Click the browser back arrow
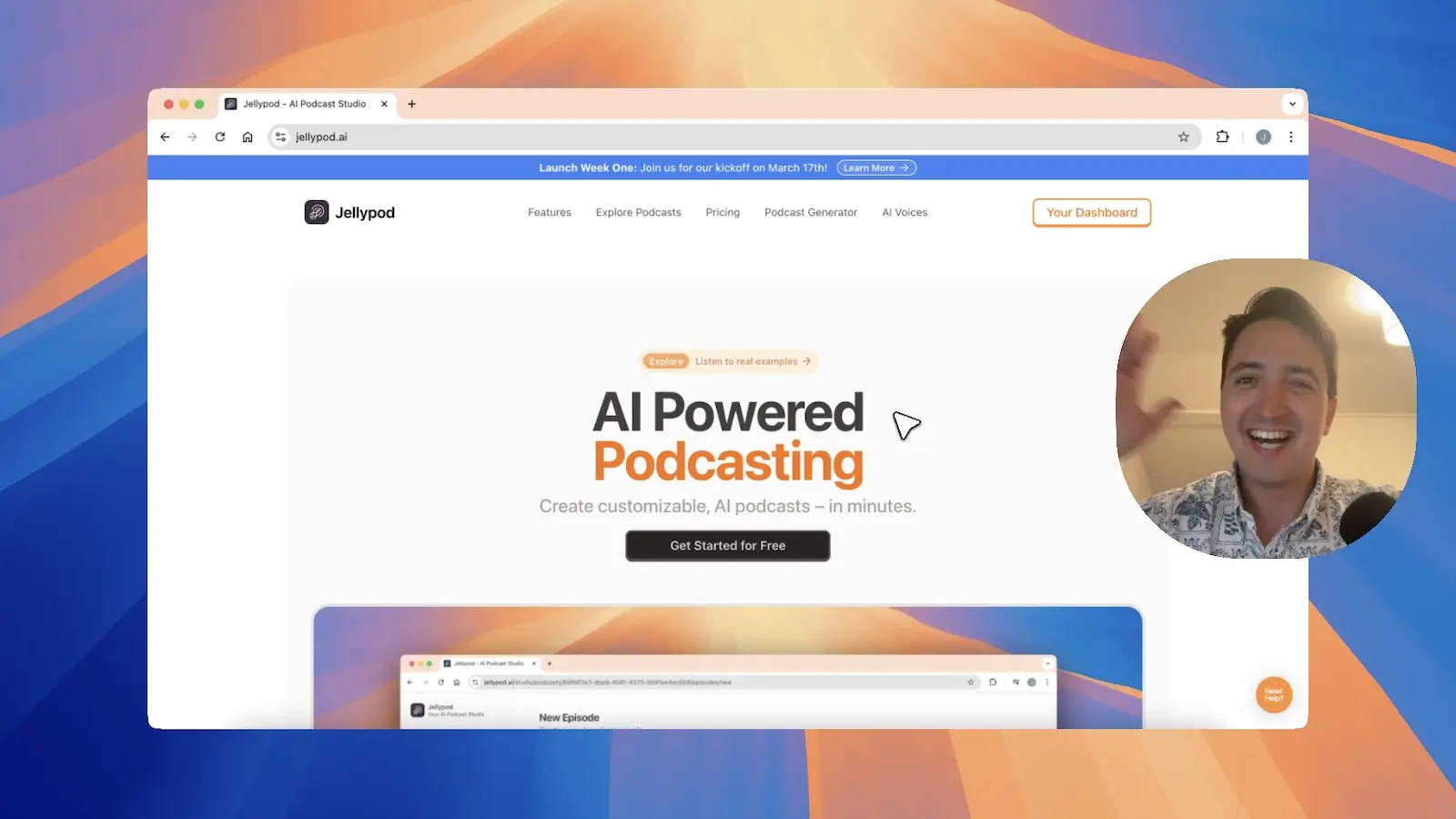Screen dimensions: 1456x819 (x=165, y=137)
